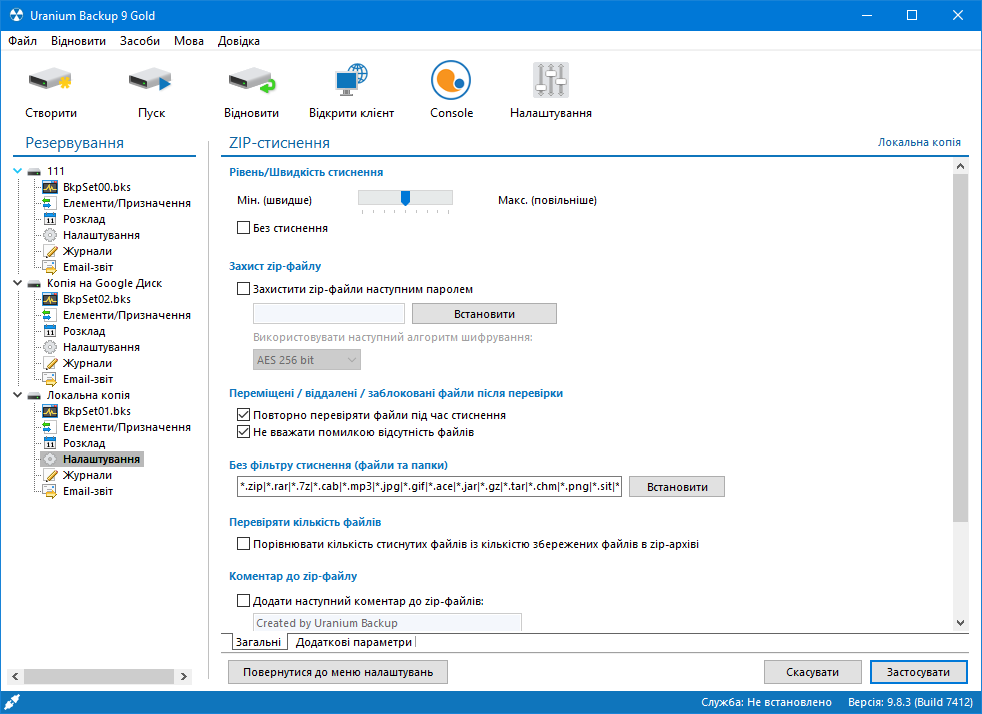
Task: Click the Створити toolbar icon
Action: 50,80
